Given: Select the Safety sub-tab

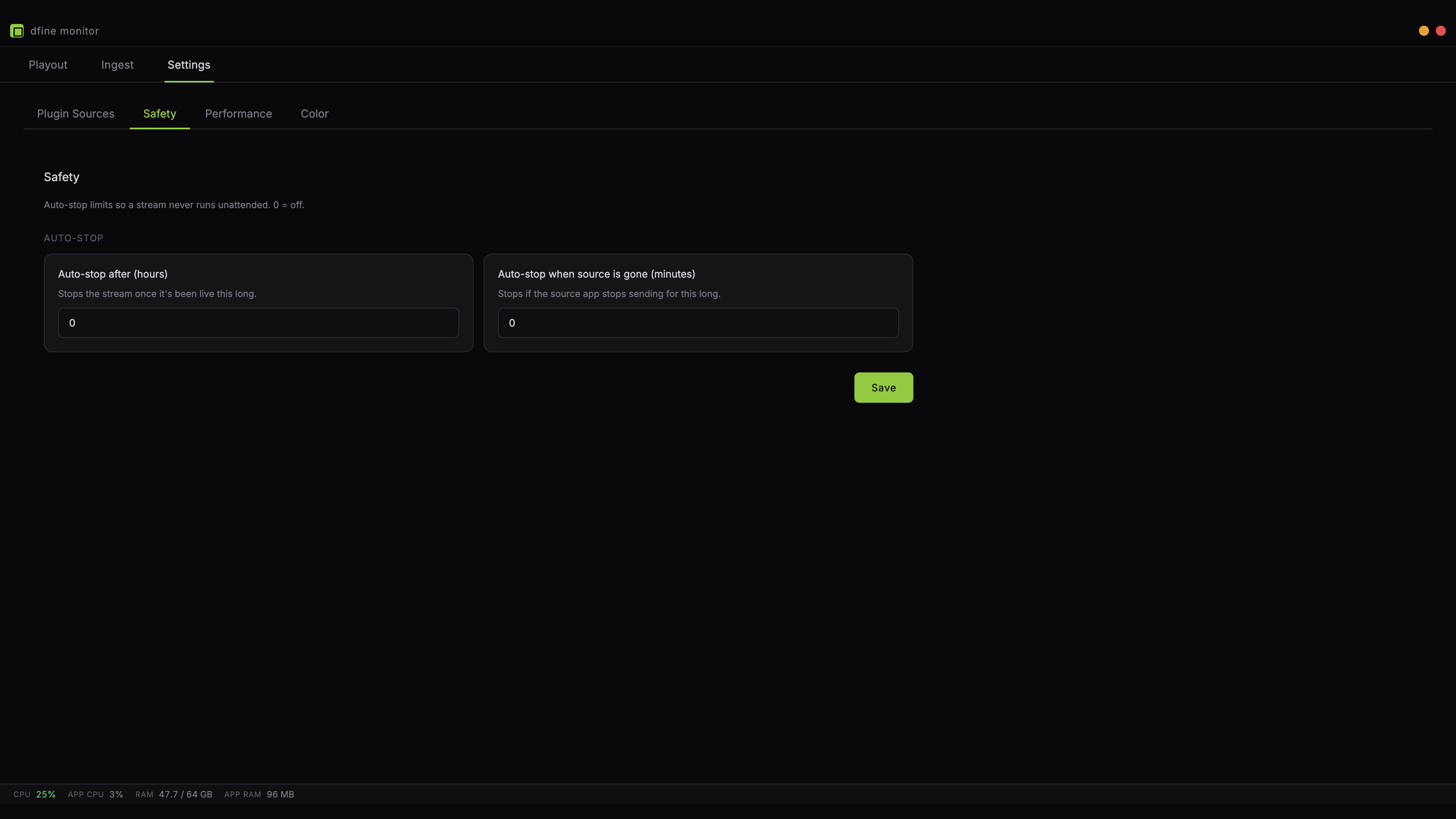Looking at the screenshot, I should (159, 114).
